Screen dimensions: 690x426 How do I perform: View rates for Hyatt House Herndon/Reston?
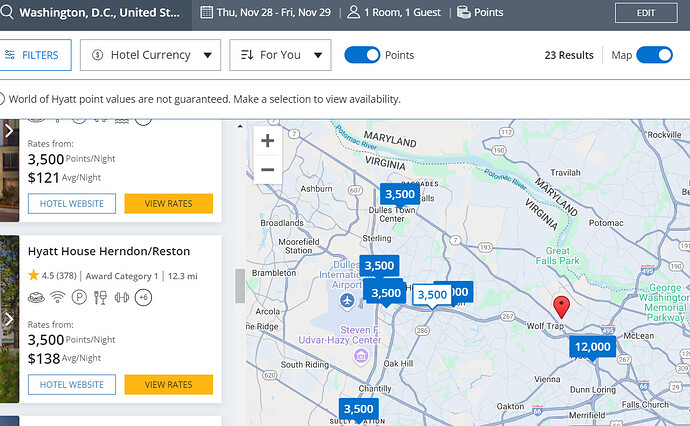(x=169, y=385)
